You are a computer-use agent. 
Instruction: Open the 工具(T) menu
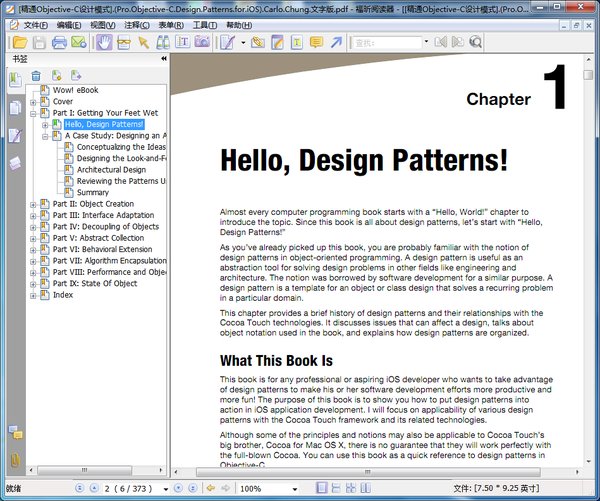204,24
